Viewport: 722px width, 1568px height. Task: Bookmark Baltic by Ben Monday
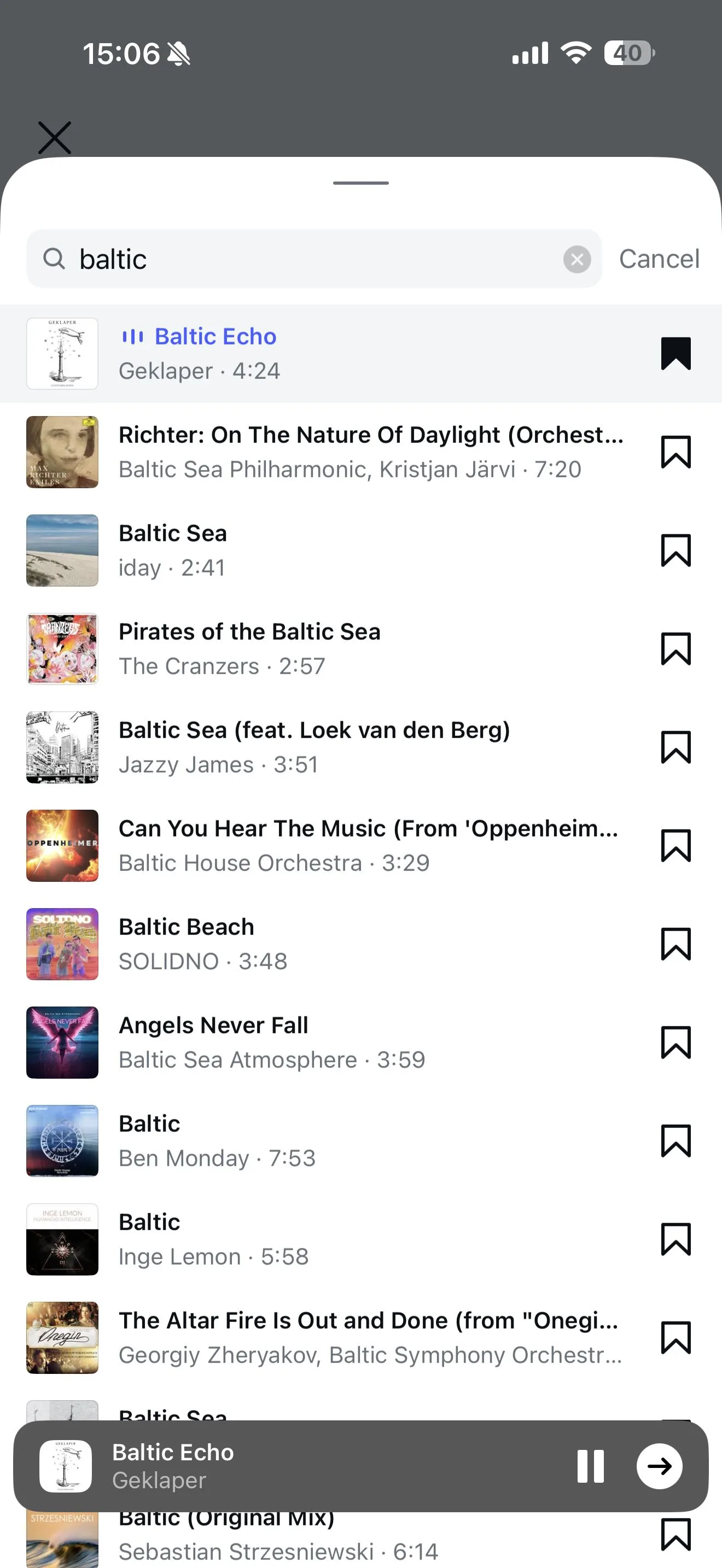coord(676,1140)
